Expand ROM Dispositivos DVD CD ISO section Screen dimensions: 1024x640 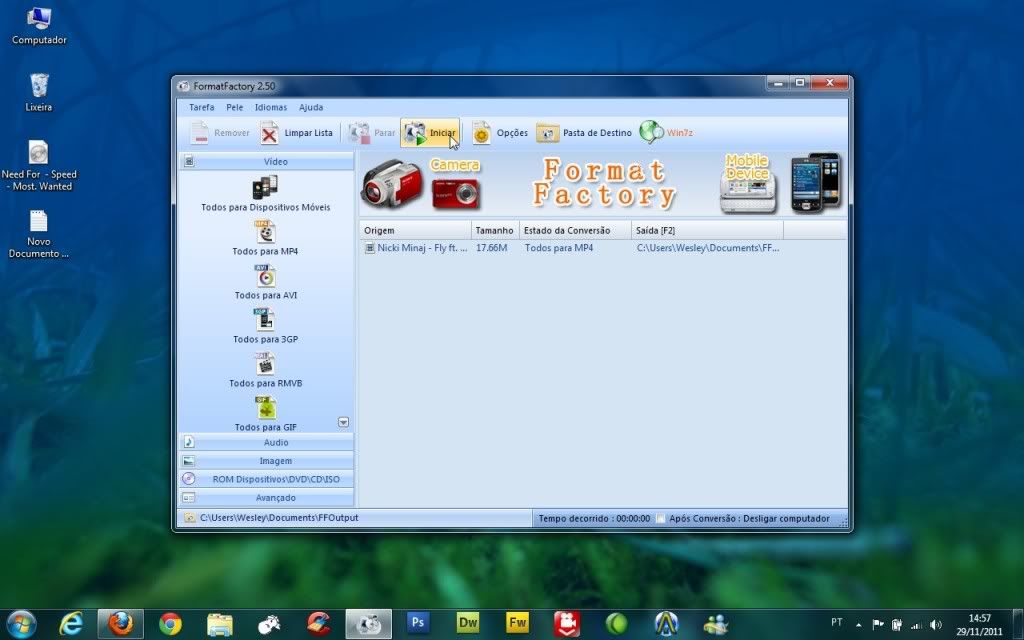[267, 479]
